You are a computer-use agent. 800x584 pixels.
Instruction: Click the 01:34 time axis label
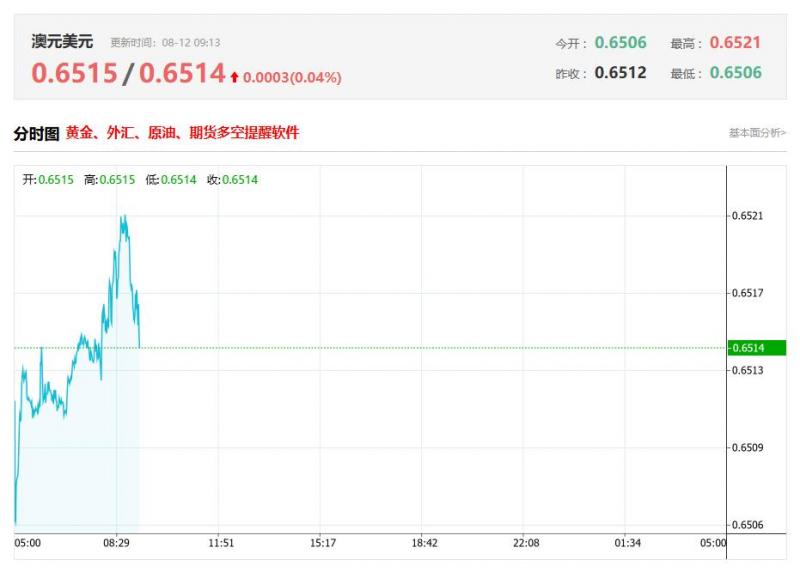tap(628, 543)
